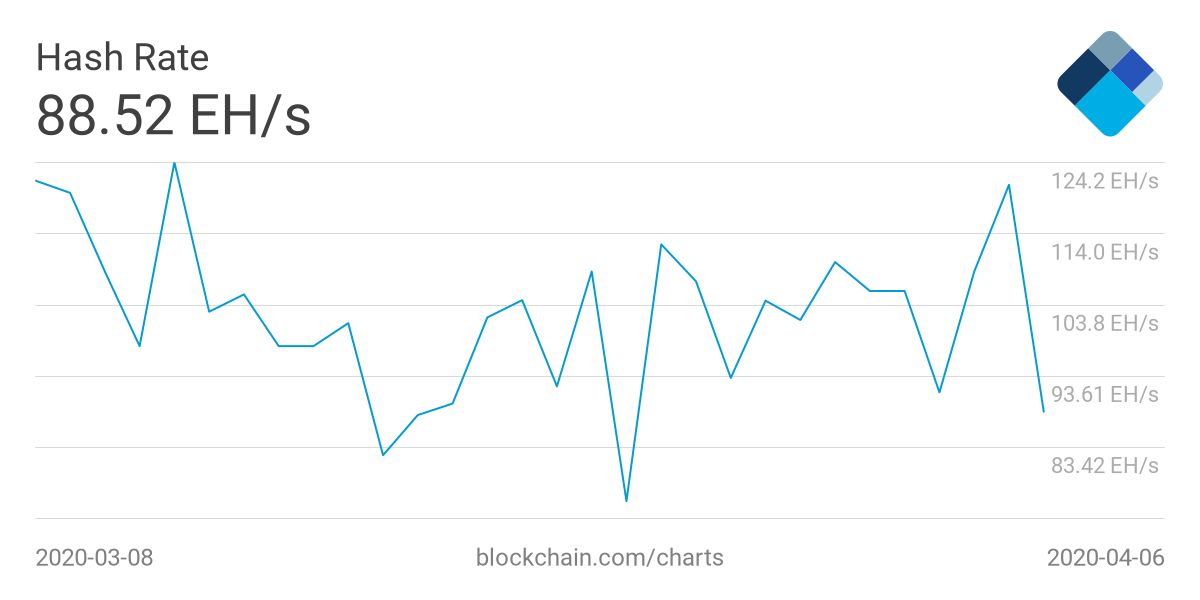Click the 2020-03-08 start date label
The width and height of the screenshot is (1200, 600).
tap(94, 557)
